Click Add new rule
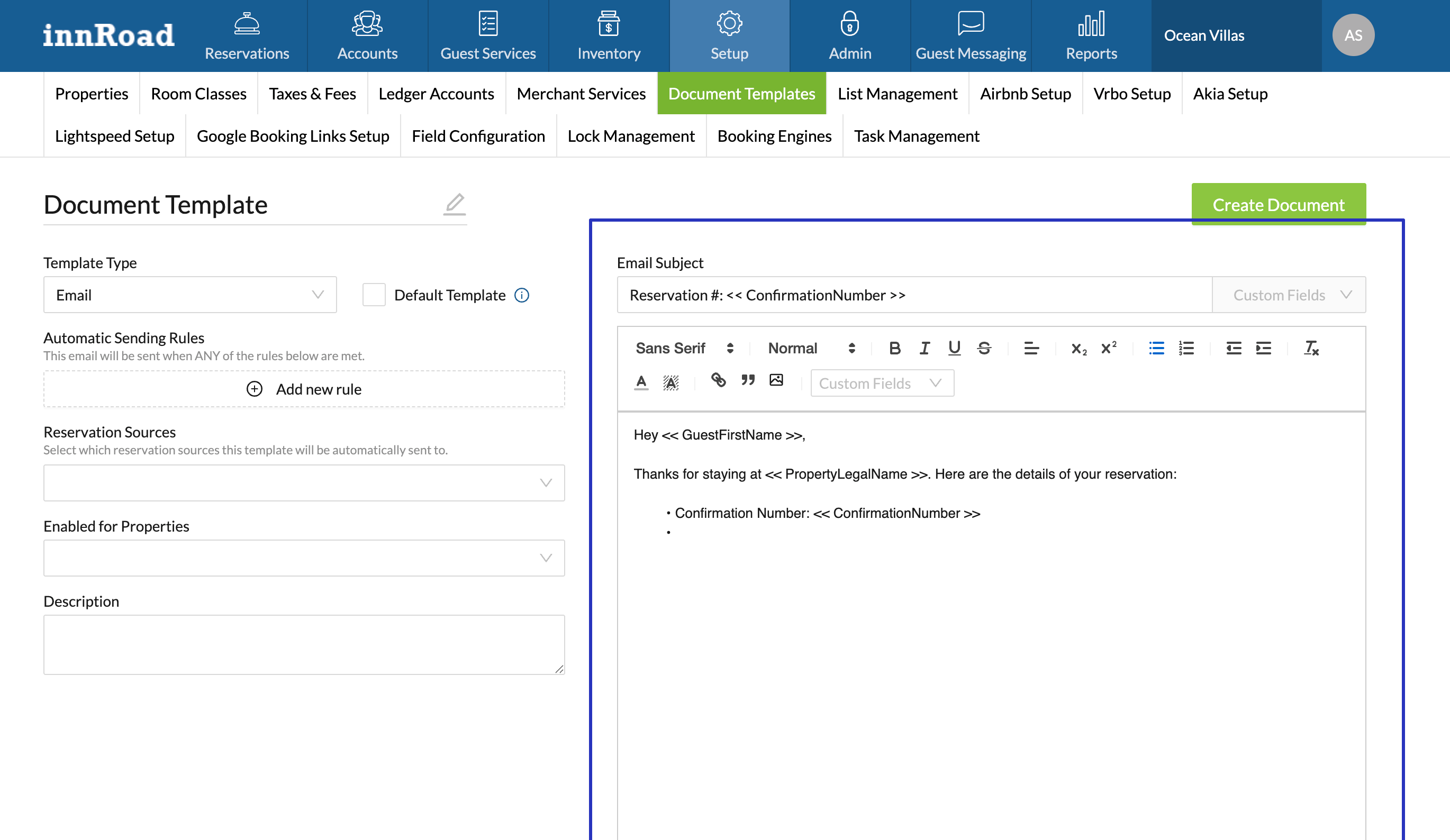The image size is (1450, 840). click(x=304, y=389)
